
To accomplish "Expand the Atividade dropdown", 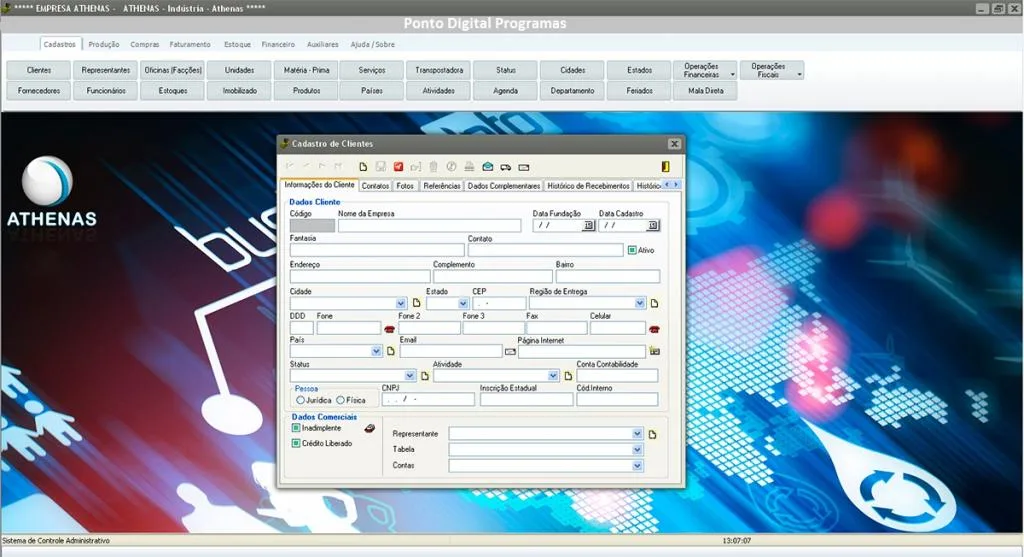I will point(553,375).
